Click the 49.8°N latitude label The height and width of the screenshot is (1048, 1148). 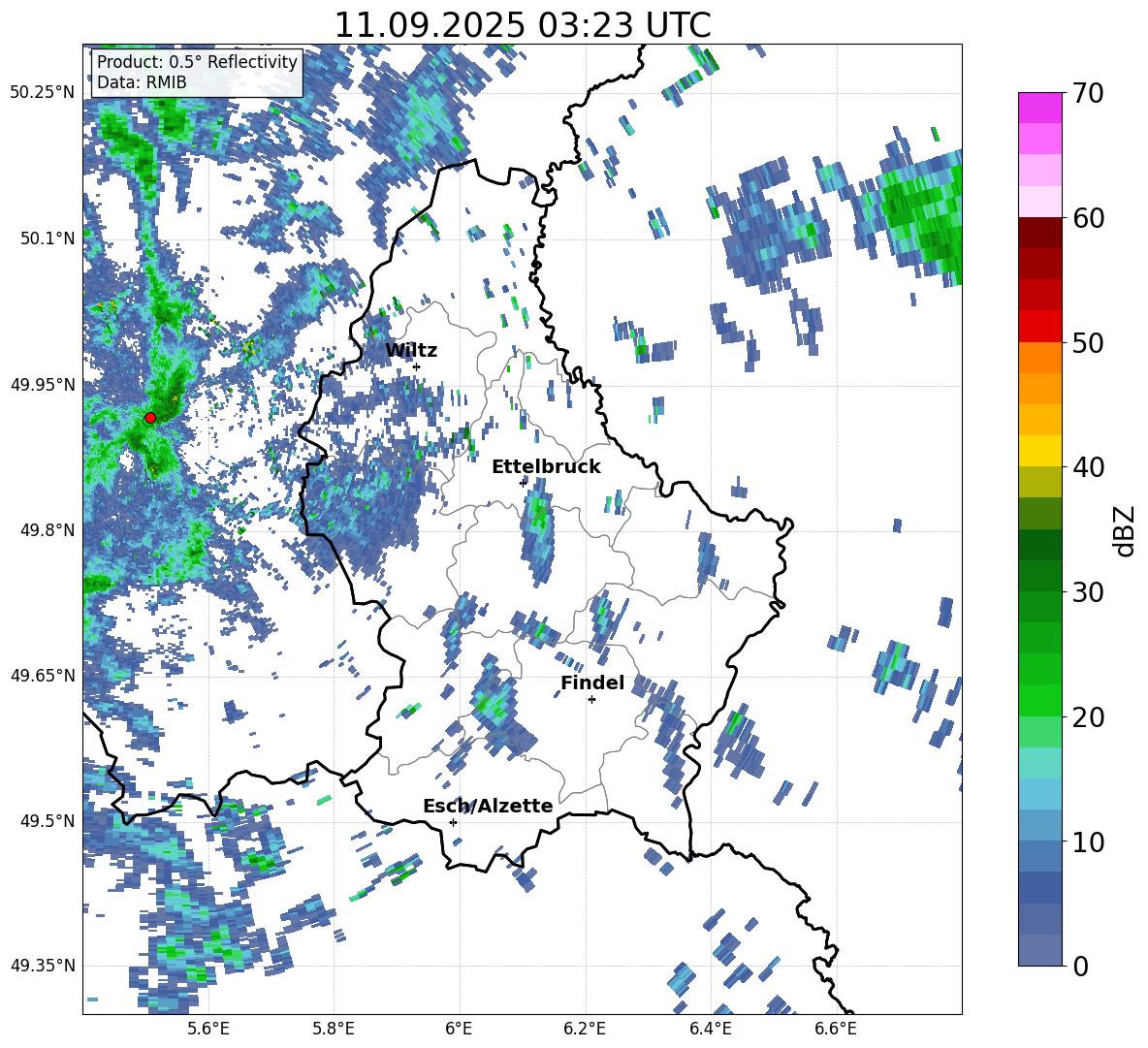click(x=47, y=530)
